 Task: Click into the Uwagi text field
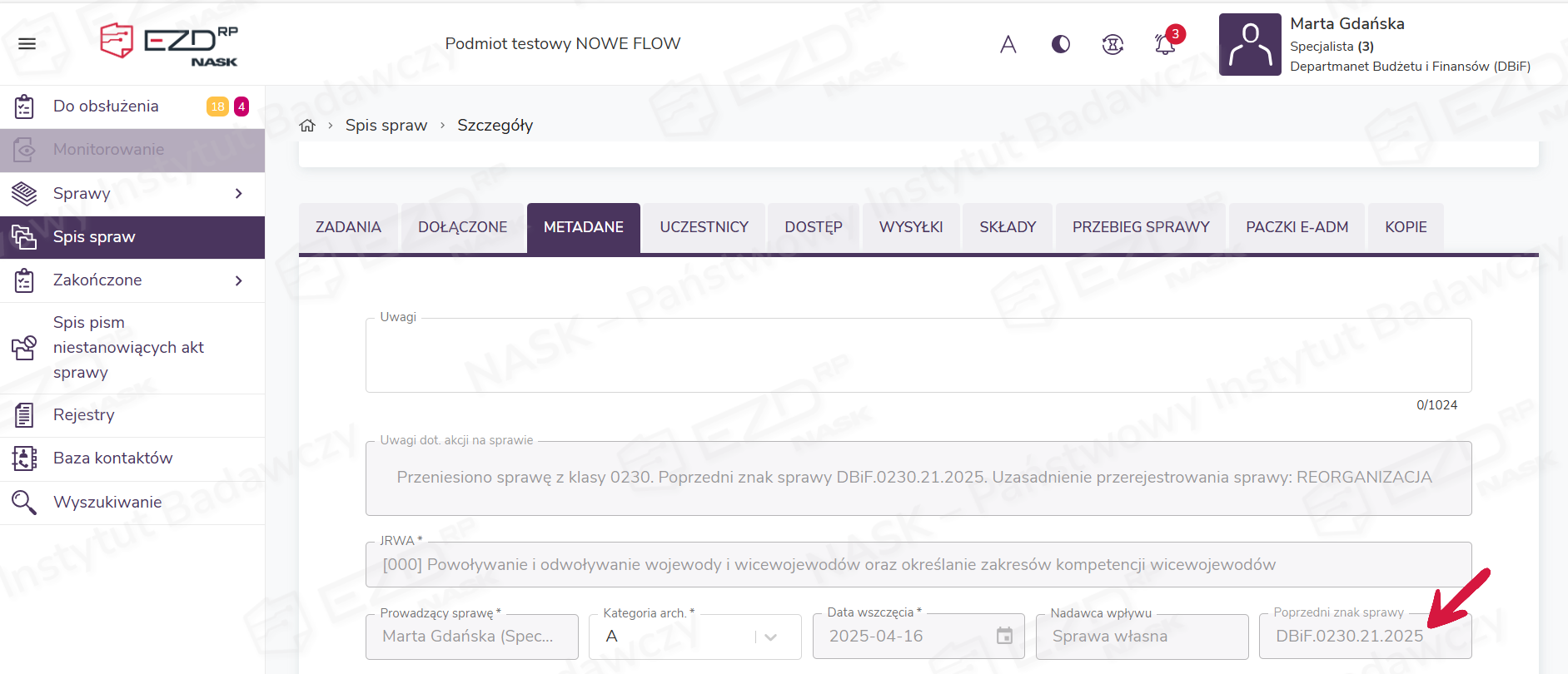coord(918,355)
